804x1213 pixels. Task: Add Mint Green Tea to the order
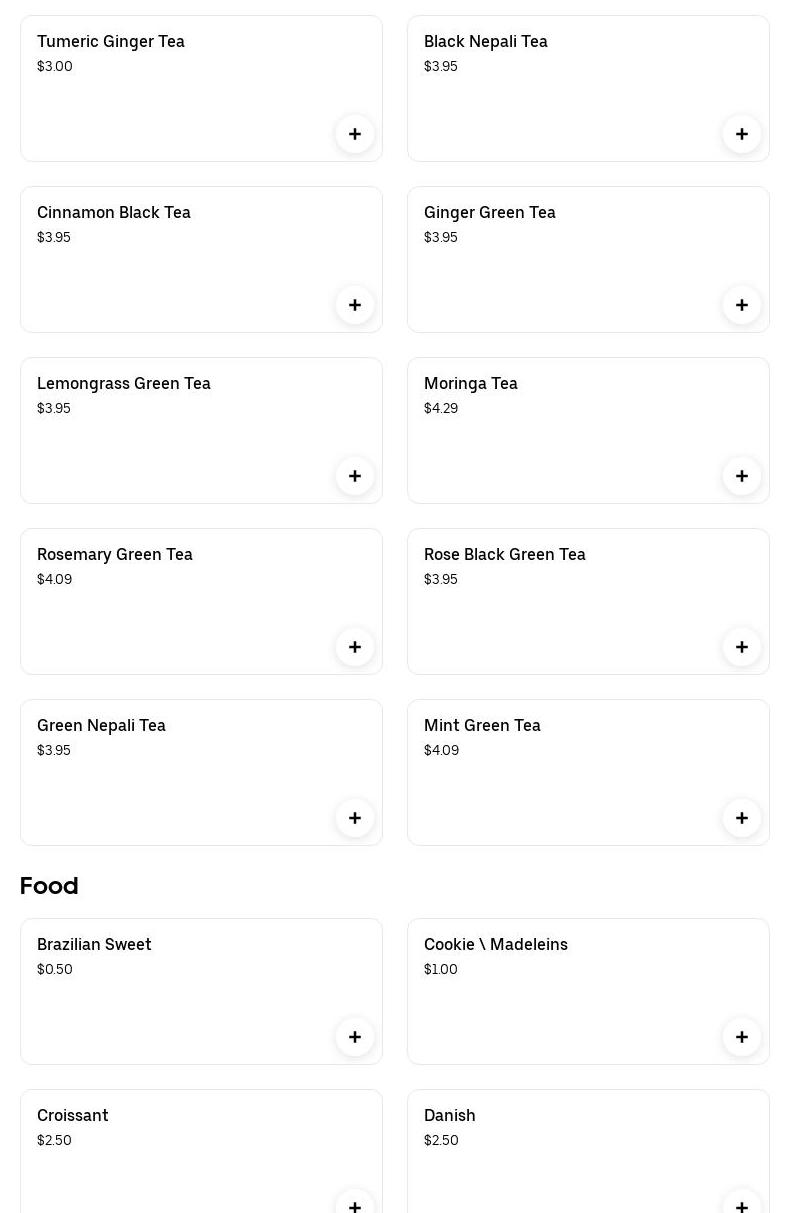coord(742,818)
